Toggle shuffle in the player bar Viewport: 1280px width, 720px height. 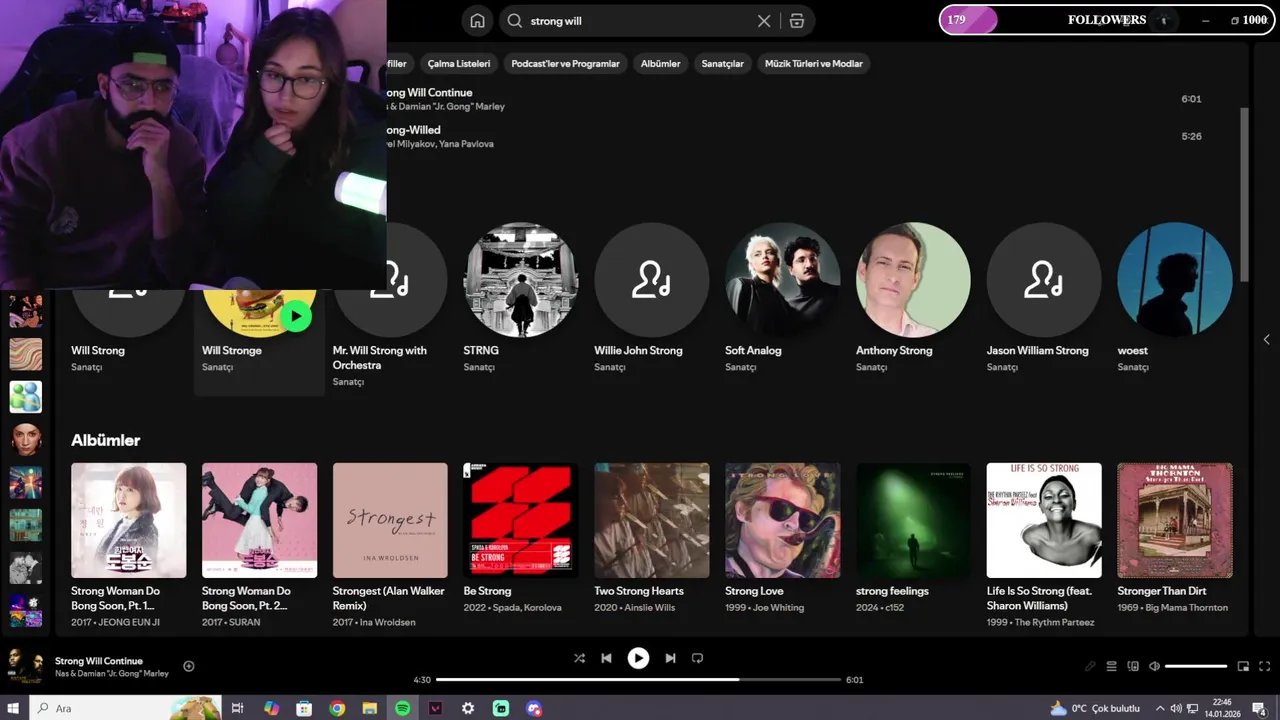click(579, 658)
